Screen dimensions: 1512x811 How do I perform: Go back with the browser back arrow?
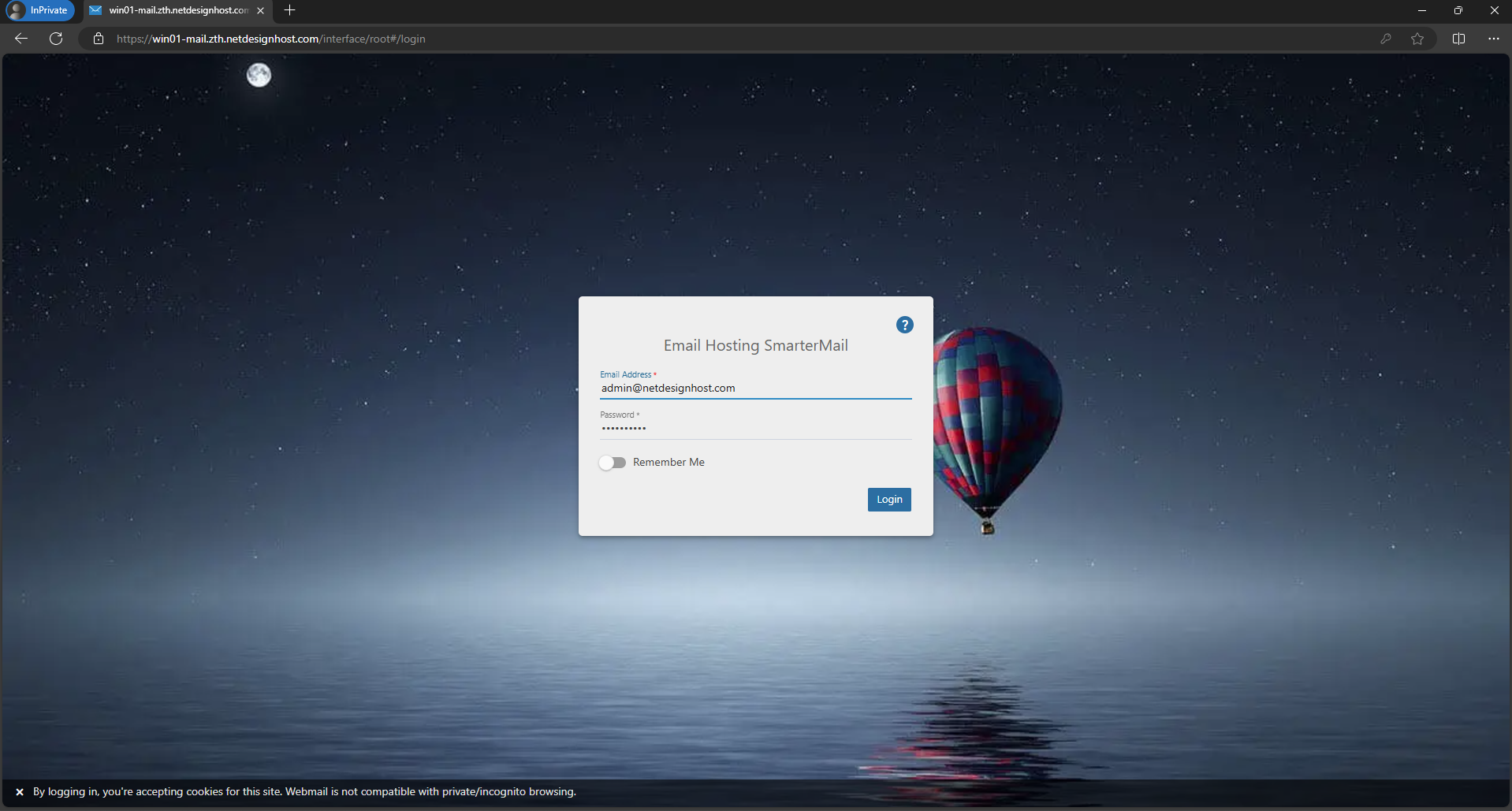click(21, 39)
